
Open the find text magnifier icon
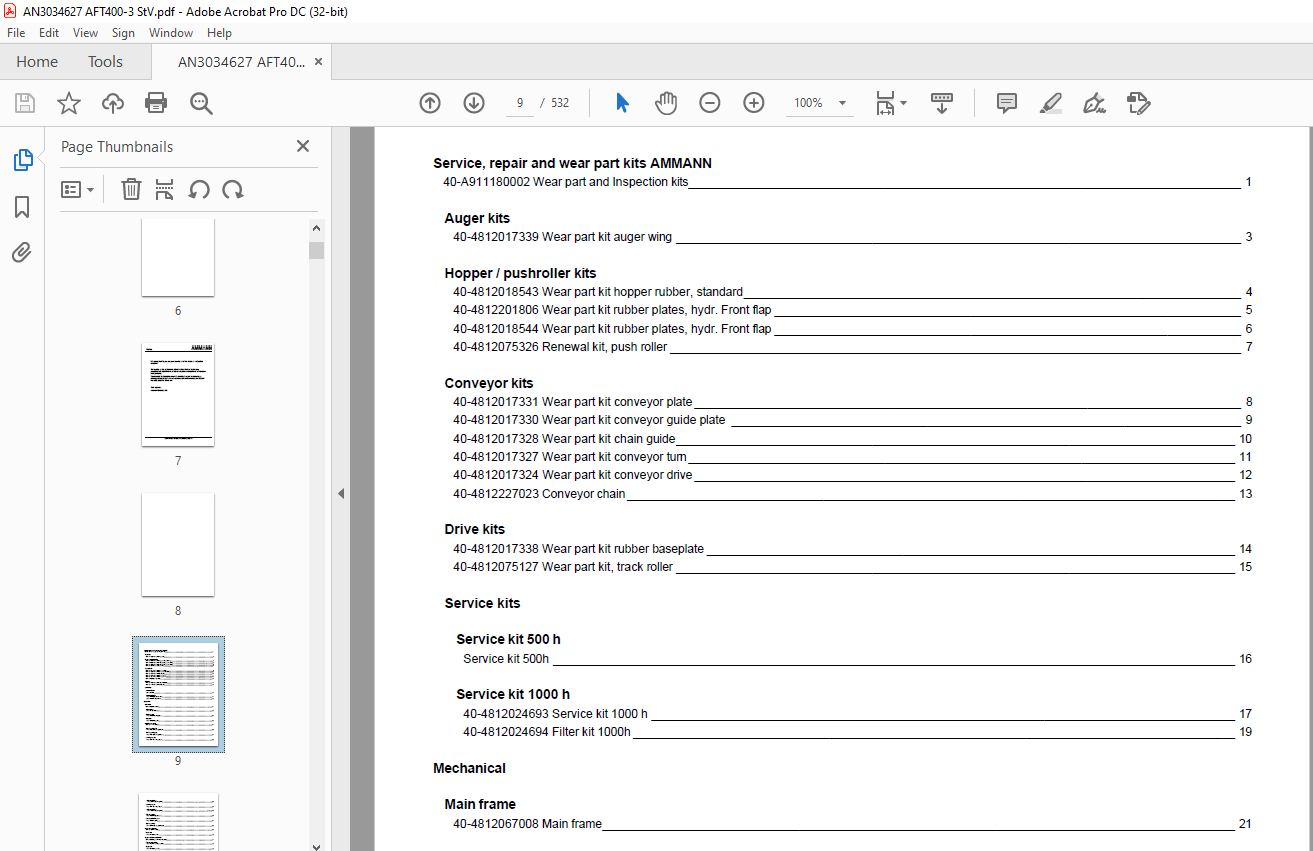tap(201, 103)
